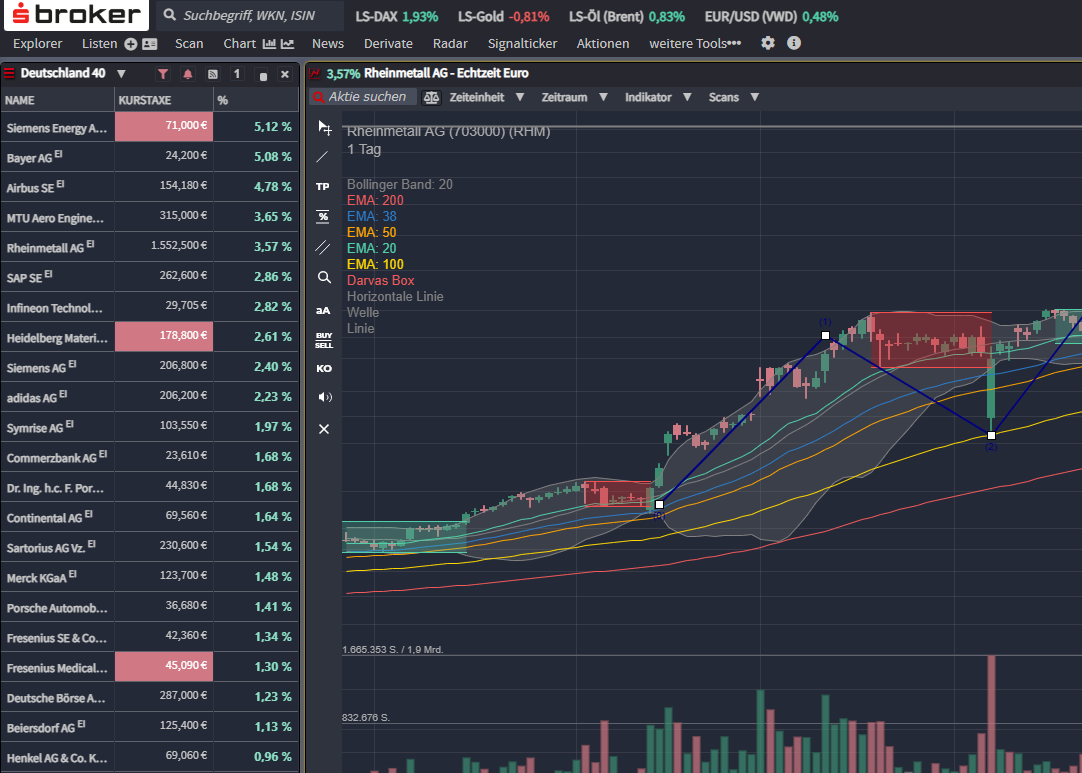Viewport: 1082px width, 773px height.
Task: Click the X icon in drawing toolbar
Action: (x=324, y=429)
